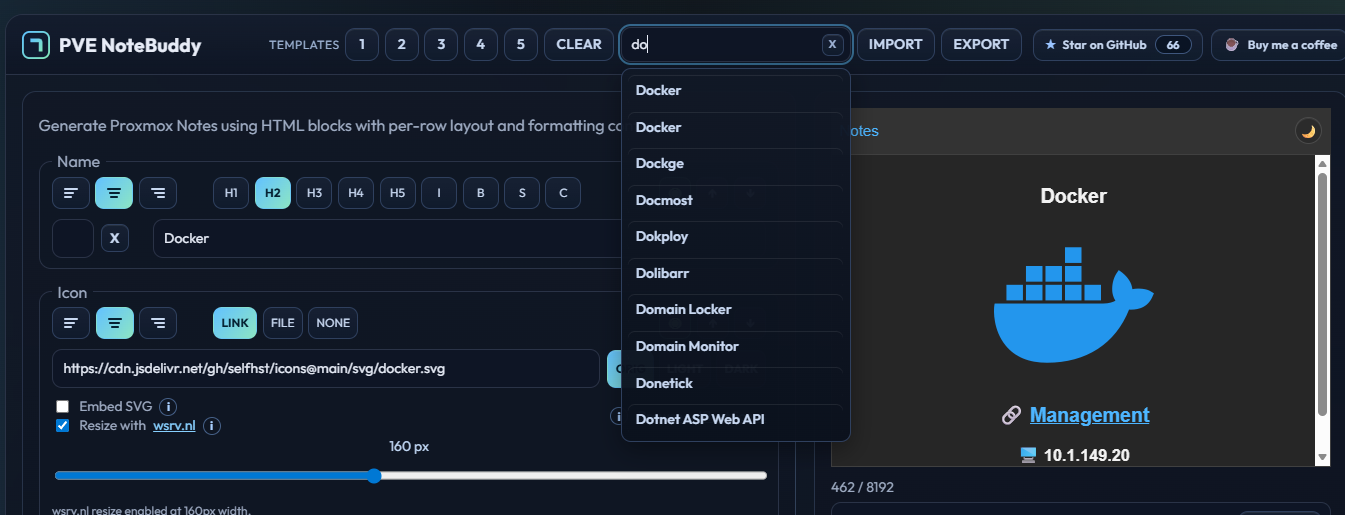
Task: Focus the Name field containing Docker
Action: pyautogui.click(x=387, y=238)
